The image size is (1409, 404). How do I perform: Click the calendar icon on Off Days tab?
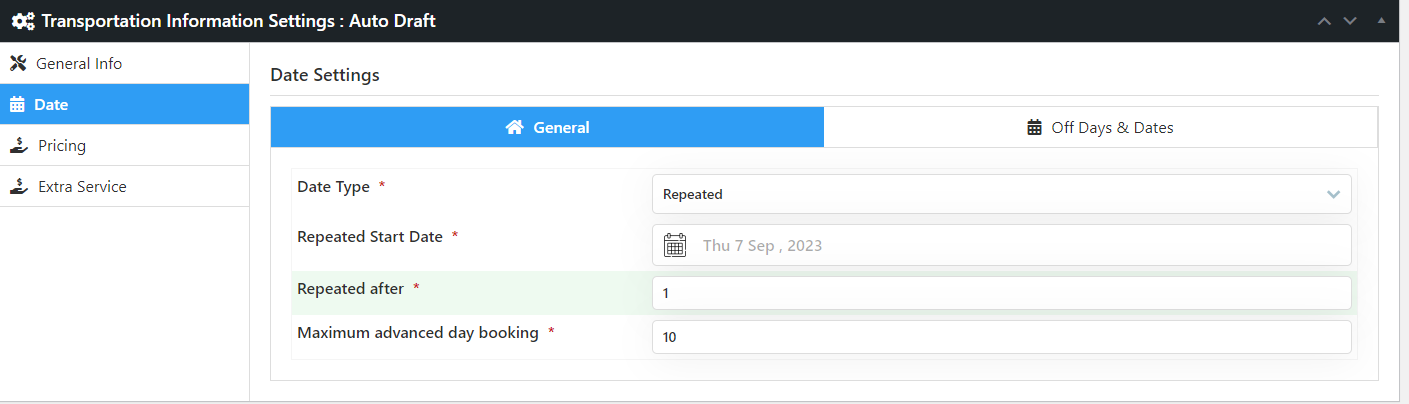(x=1035, y=128)
